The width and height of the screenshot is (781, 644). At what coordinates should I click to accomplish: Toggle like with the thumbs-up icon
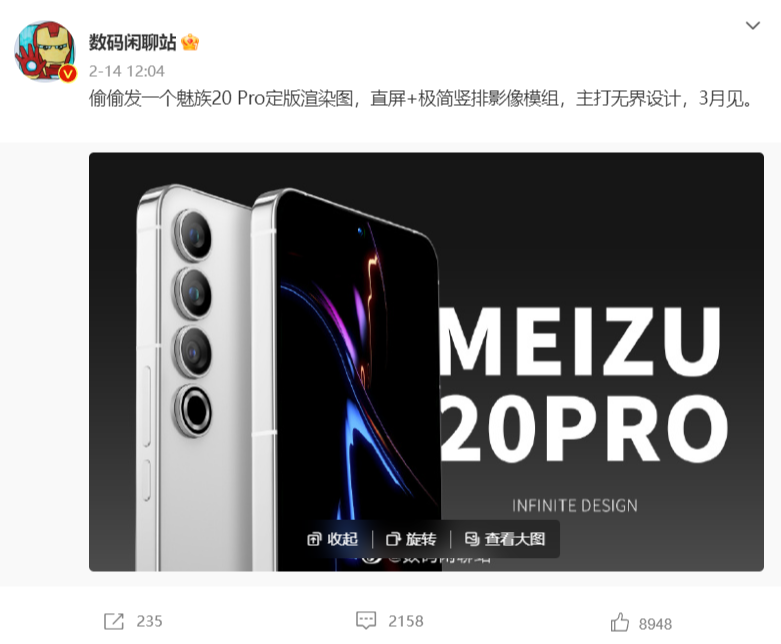click(620, 622)
